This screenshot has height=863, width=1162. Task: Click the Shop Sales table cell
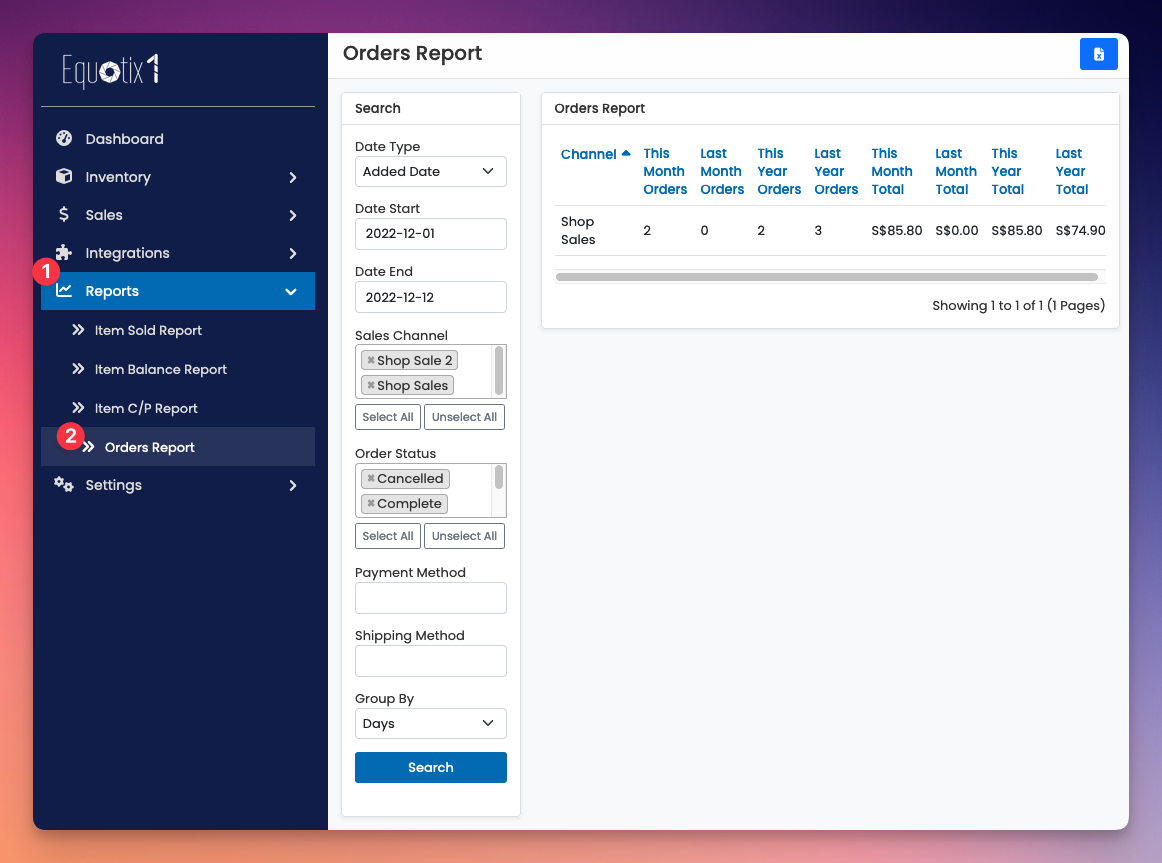(578, 230)
